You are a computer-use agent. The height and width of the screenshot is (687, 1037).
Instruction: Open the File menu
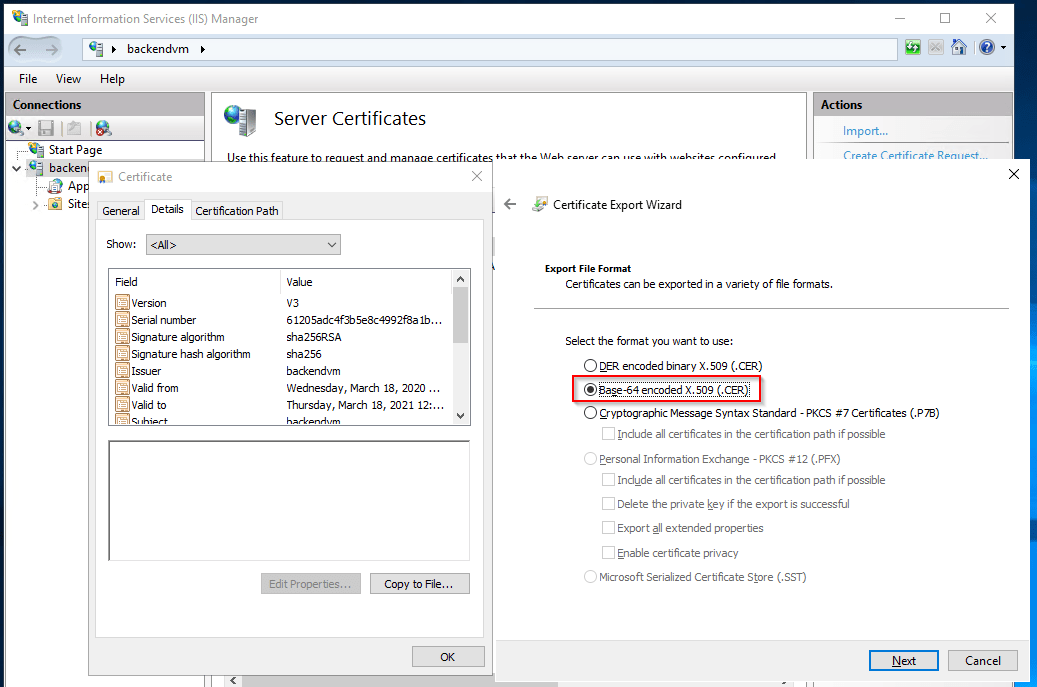coord(28,79)
